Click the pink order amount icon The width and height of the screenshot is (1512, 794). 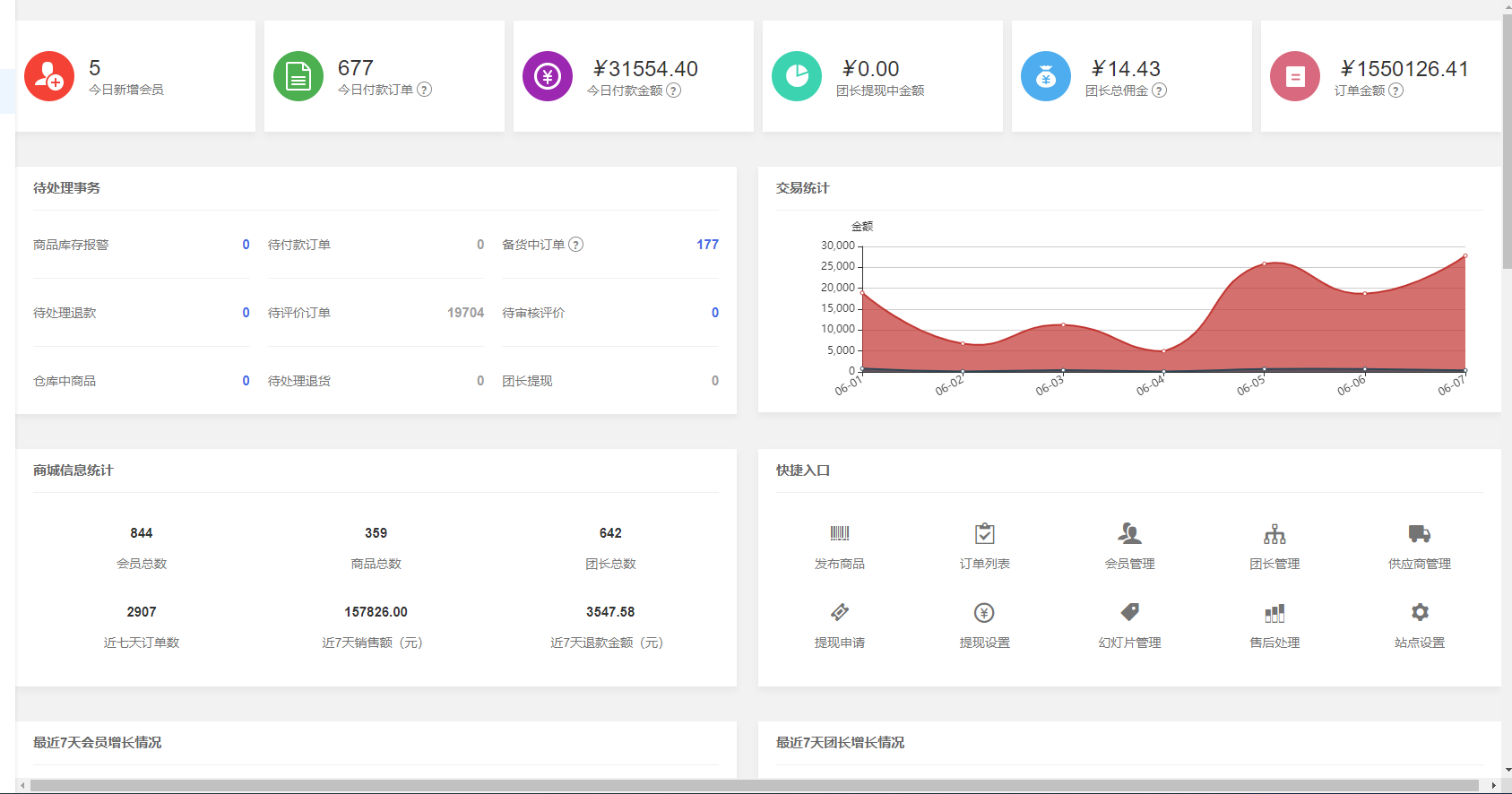coord(1295,76)
